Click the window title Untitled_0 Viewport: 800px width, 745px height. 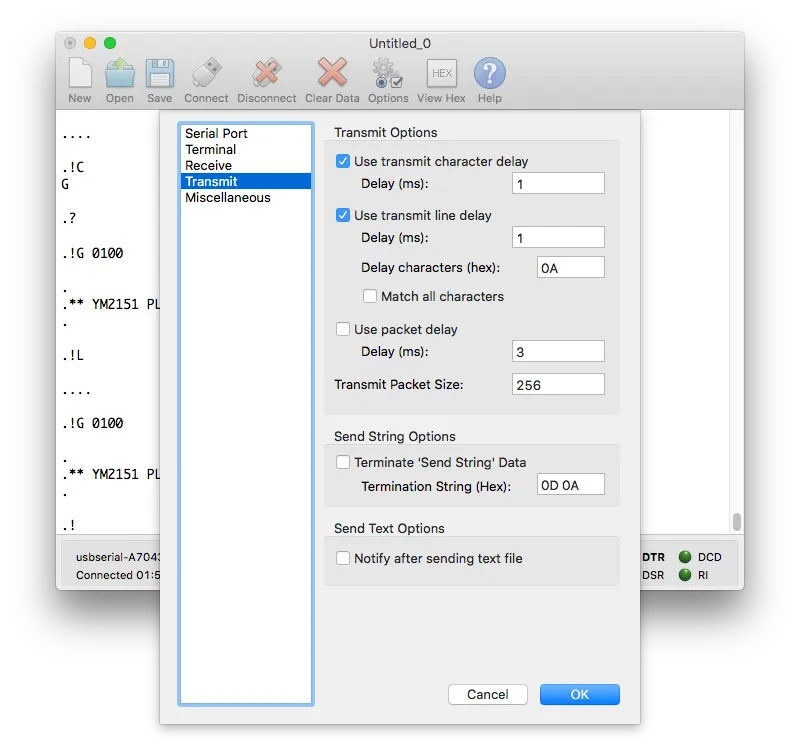pos(400,43)
